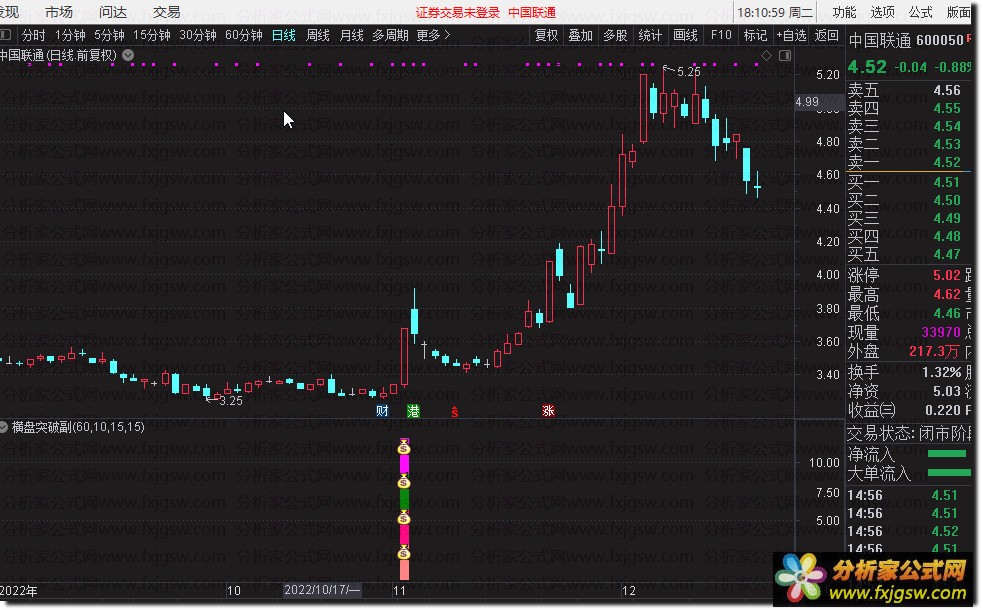
Task: Open the 选项 menu
Action: [882, 12]
